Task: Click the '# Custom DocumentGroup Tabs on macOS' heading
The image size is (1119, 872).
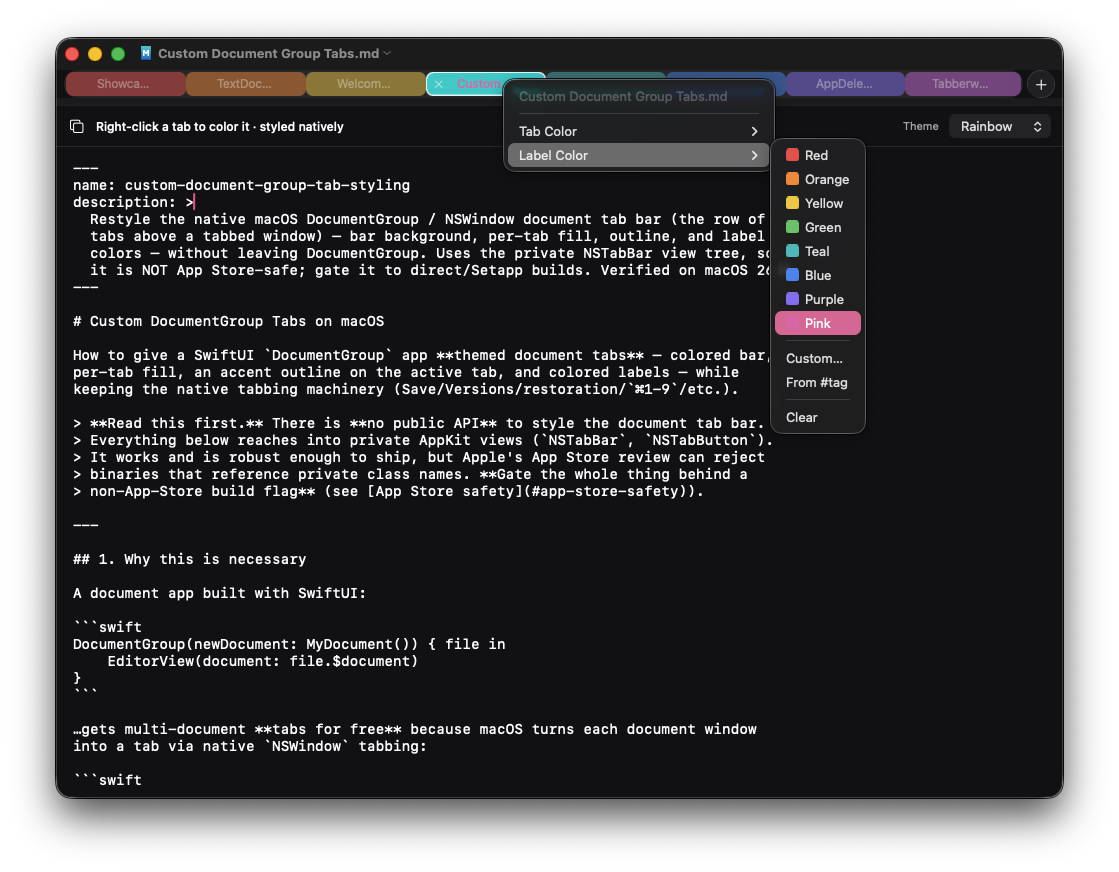Action: click(228, 321)
